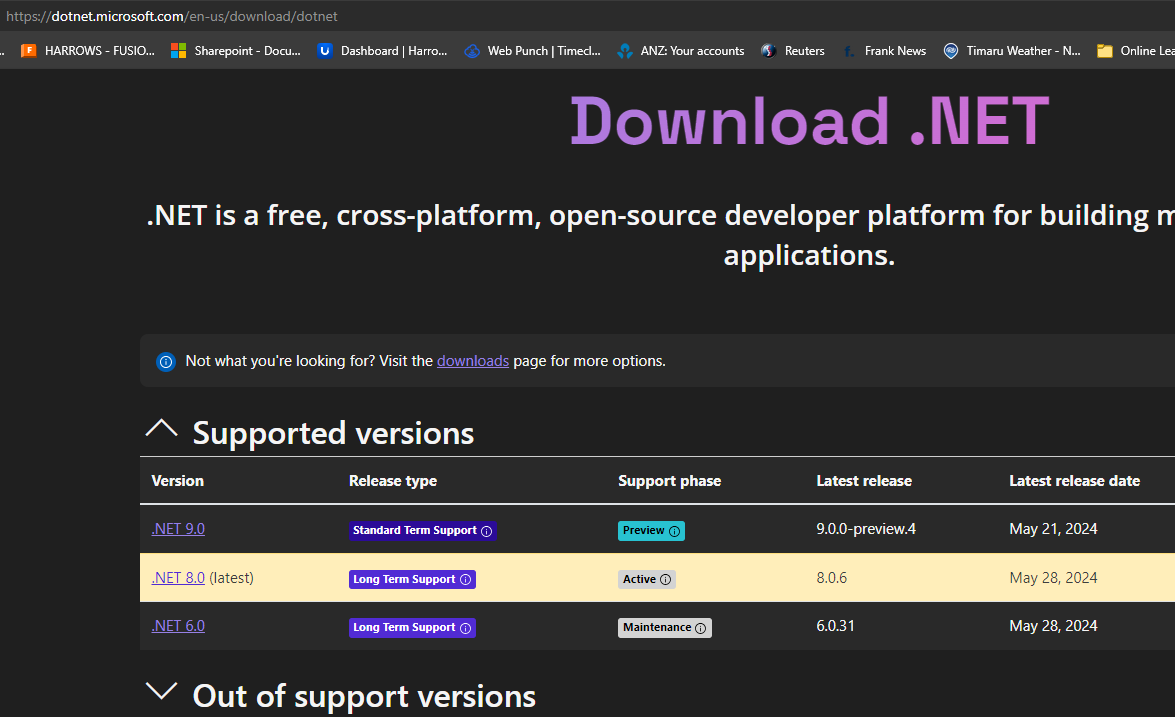Click the blue info icon in the notice banner

(166, 362)
